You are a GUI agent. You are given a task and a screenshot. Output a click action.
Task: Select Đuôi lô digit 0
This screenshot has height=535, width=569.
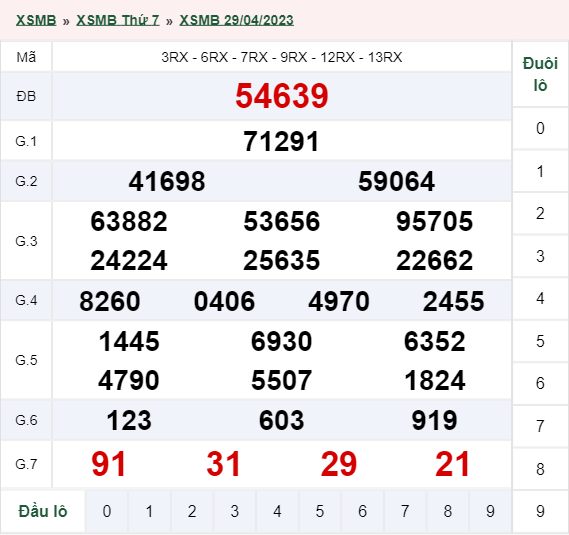click(x=540, y=128)
